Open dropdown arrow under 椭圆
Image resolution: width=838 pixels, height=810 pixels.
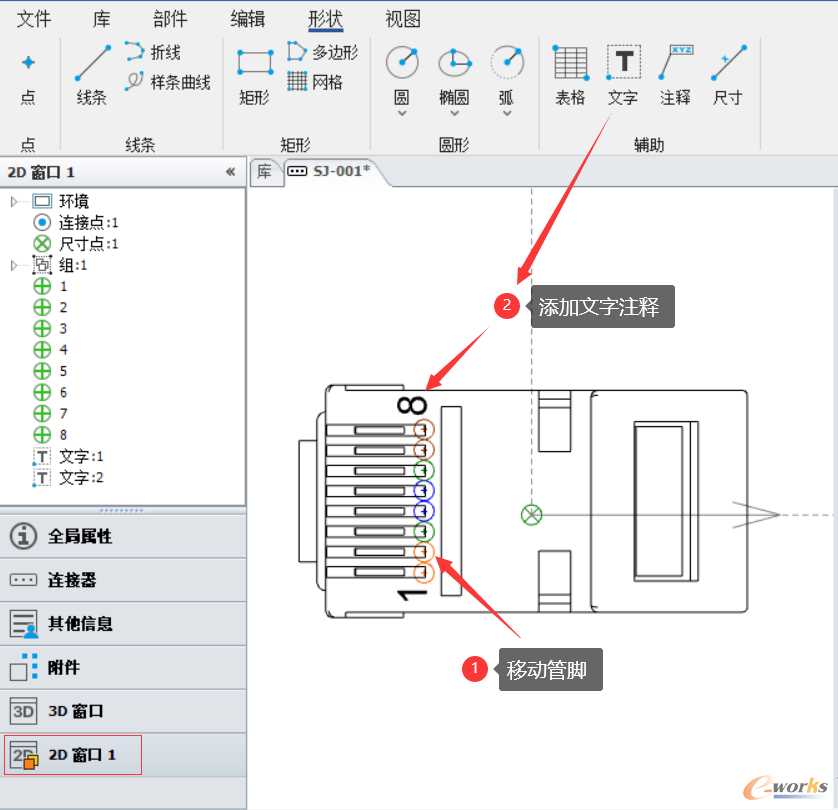[x=454, y=113]
